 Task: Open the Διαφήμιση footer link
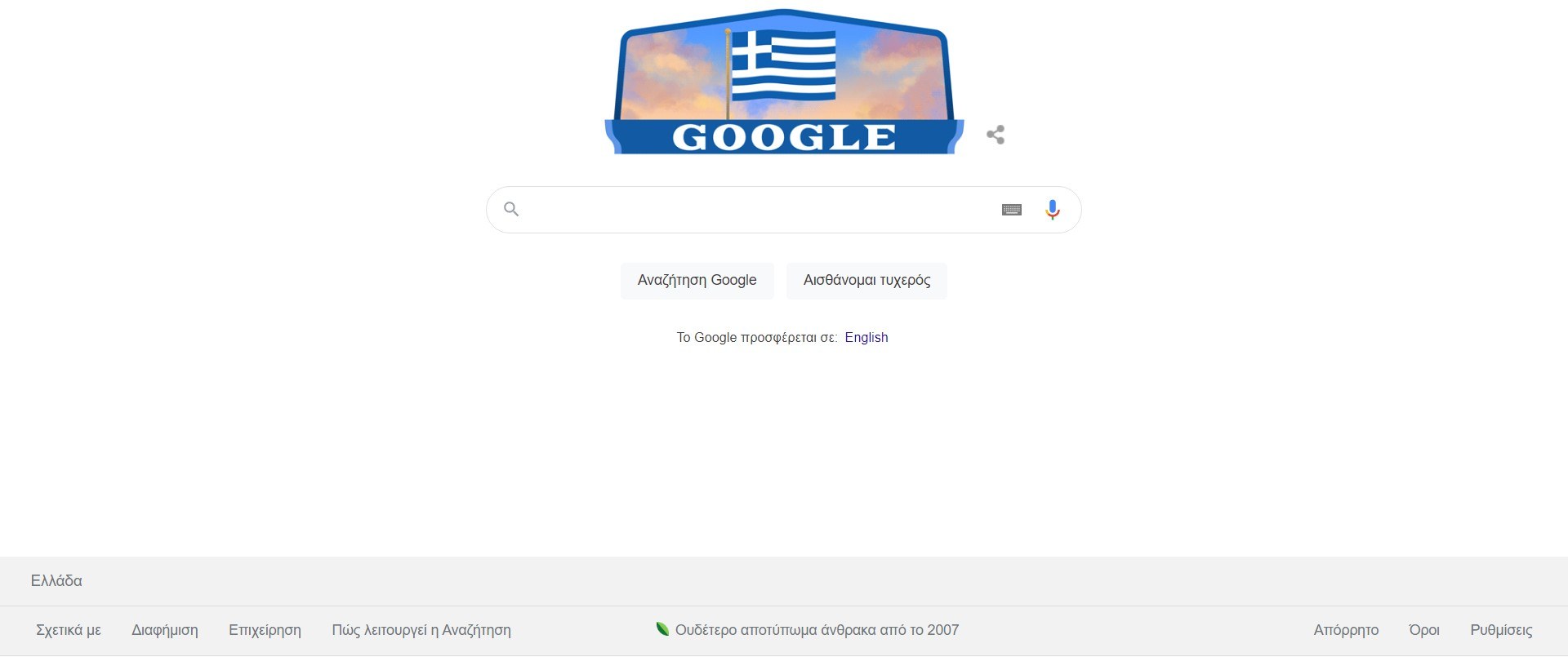[165, 630]
